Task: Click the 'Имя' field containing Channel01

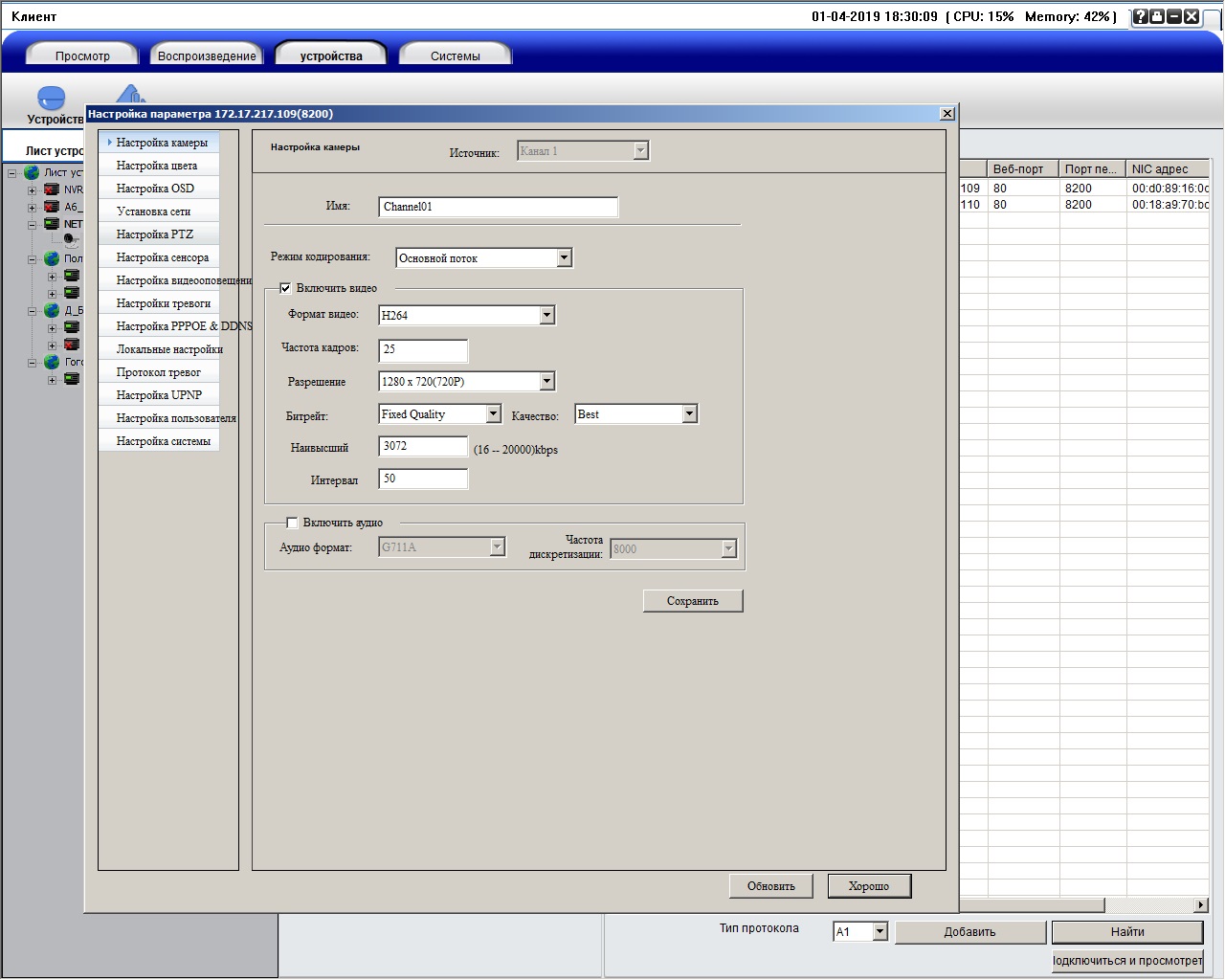Action: [x=498, y=207]
